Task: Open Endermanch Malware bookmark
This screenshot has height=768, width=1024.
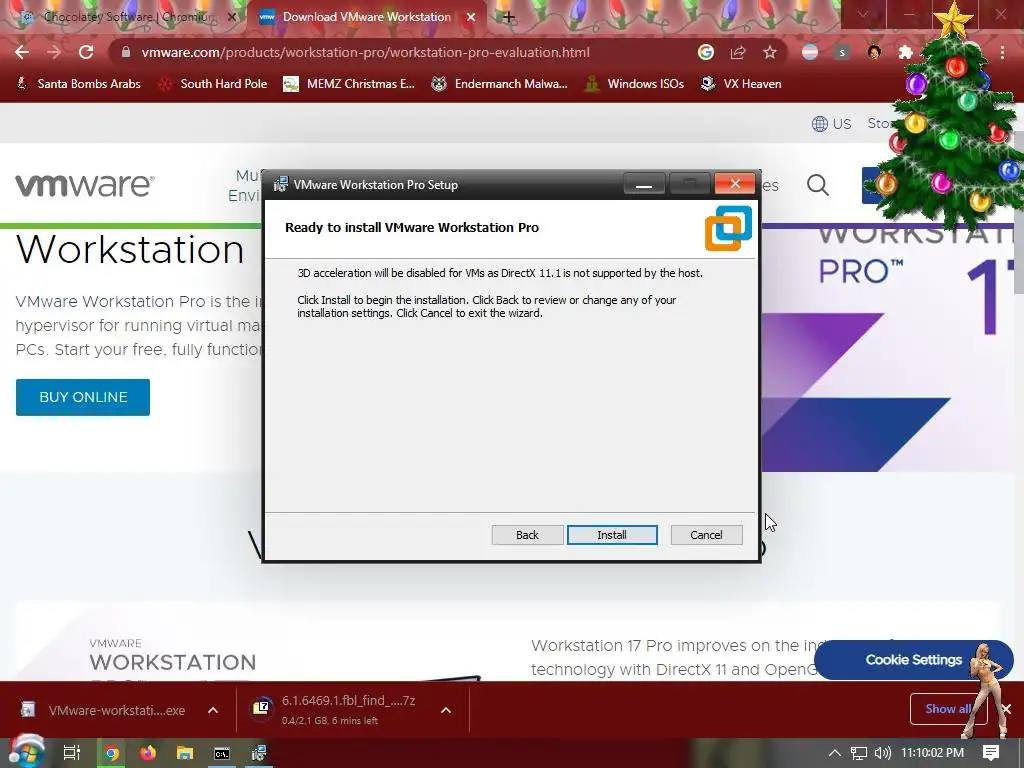Action: click(x=500, y=84)
